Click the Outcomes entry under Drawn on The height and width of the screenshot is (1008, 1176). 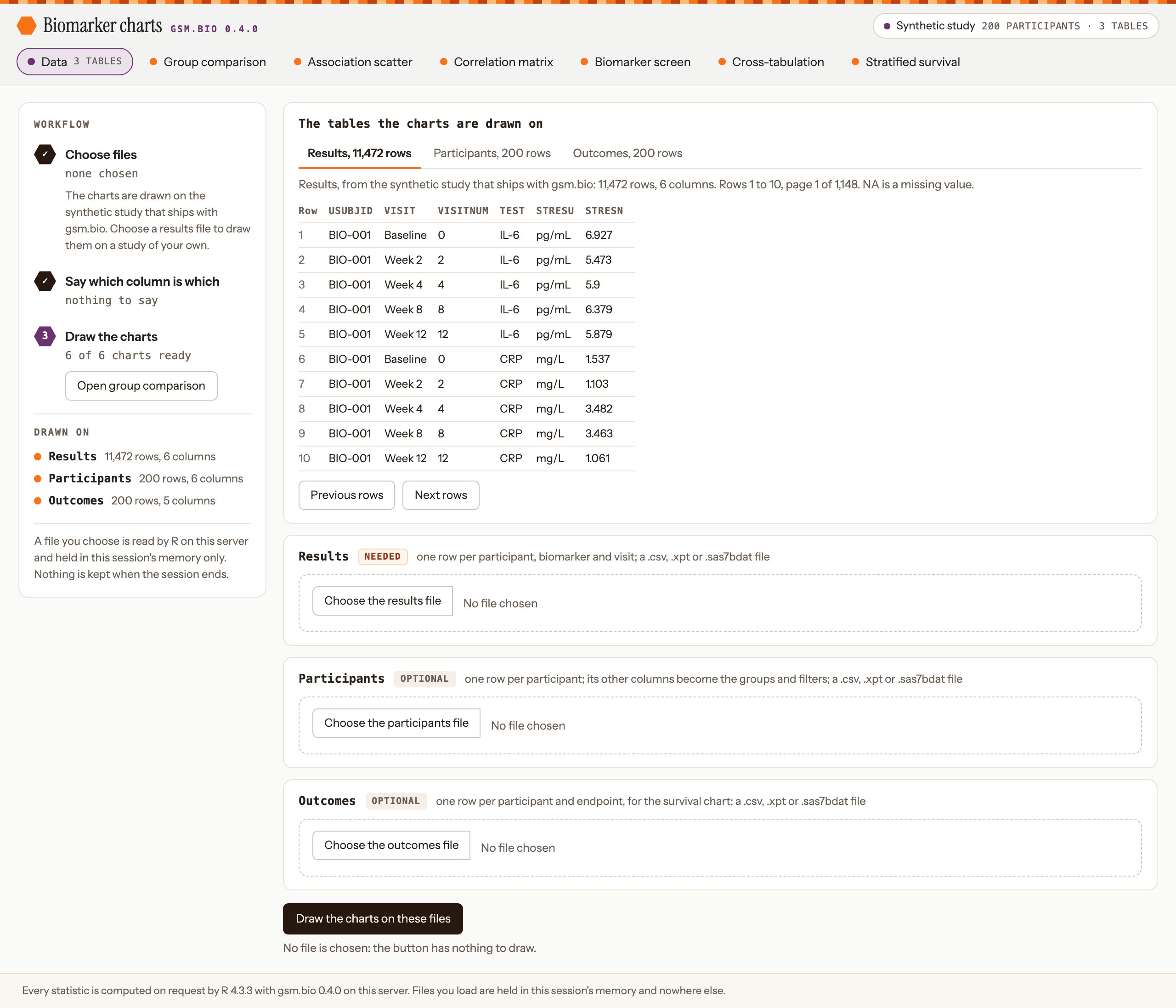[125, 501]
